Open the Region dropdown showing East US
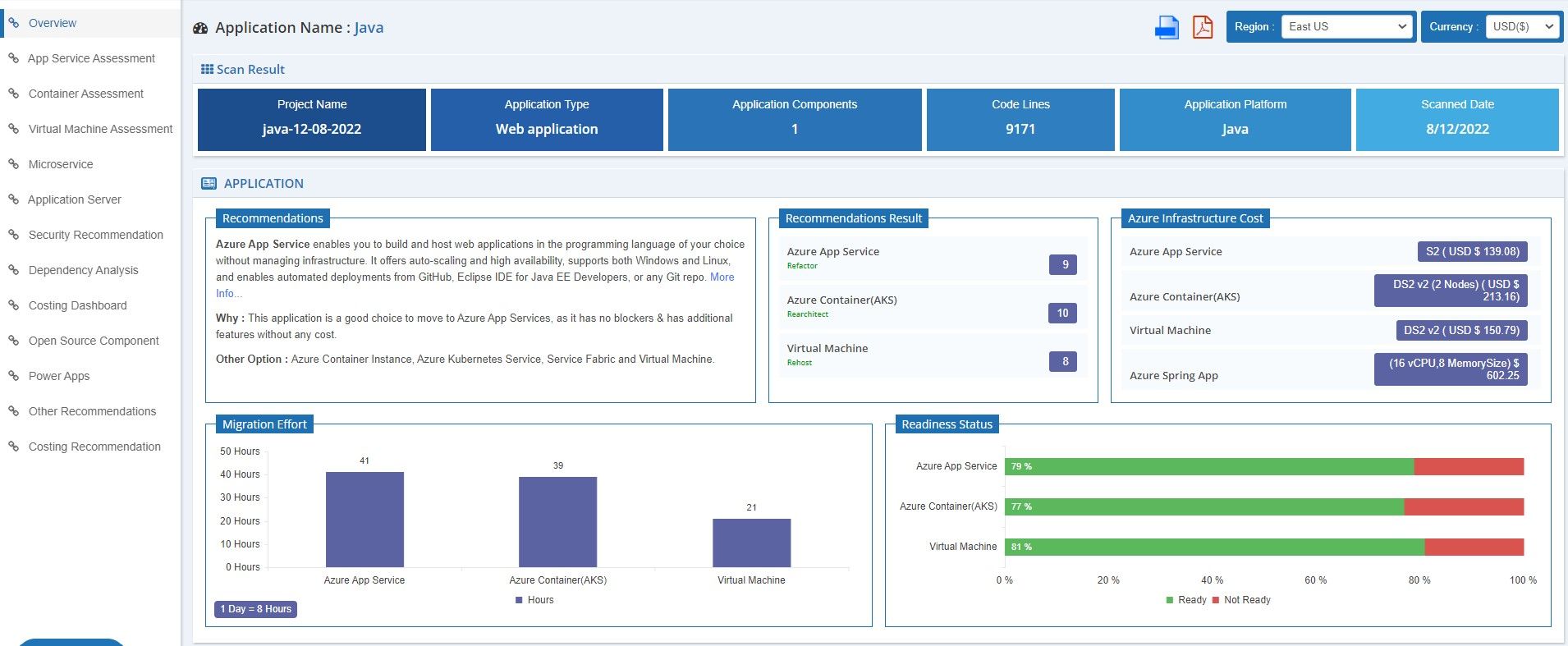This screenshot has width=1568, height=646. [x=1347, y=26]
